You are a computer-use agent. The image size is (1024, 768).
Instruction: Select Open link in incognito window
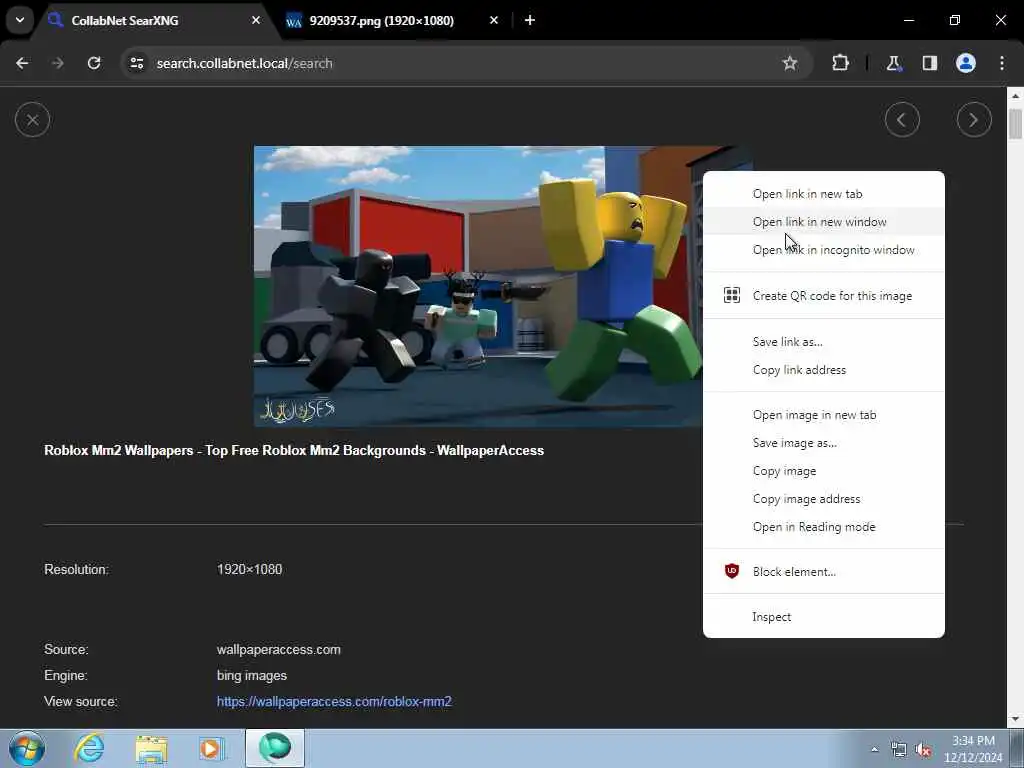(824, 250)
